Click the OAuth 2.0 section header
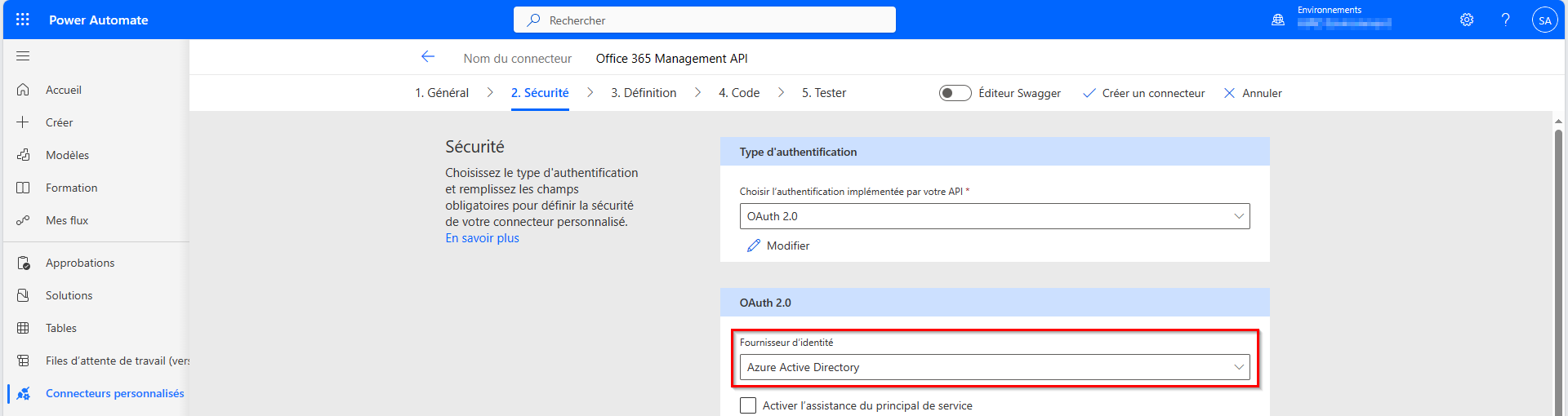 tap(995, 303)
